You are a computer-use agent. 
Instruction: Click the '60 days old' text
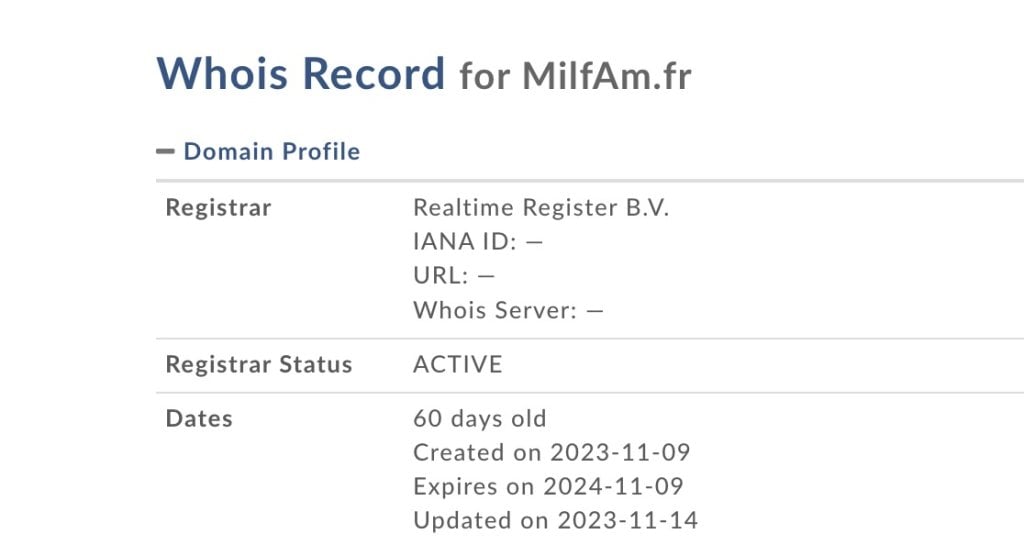[x=480, y=418]
